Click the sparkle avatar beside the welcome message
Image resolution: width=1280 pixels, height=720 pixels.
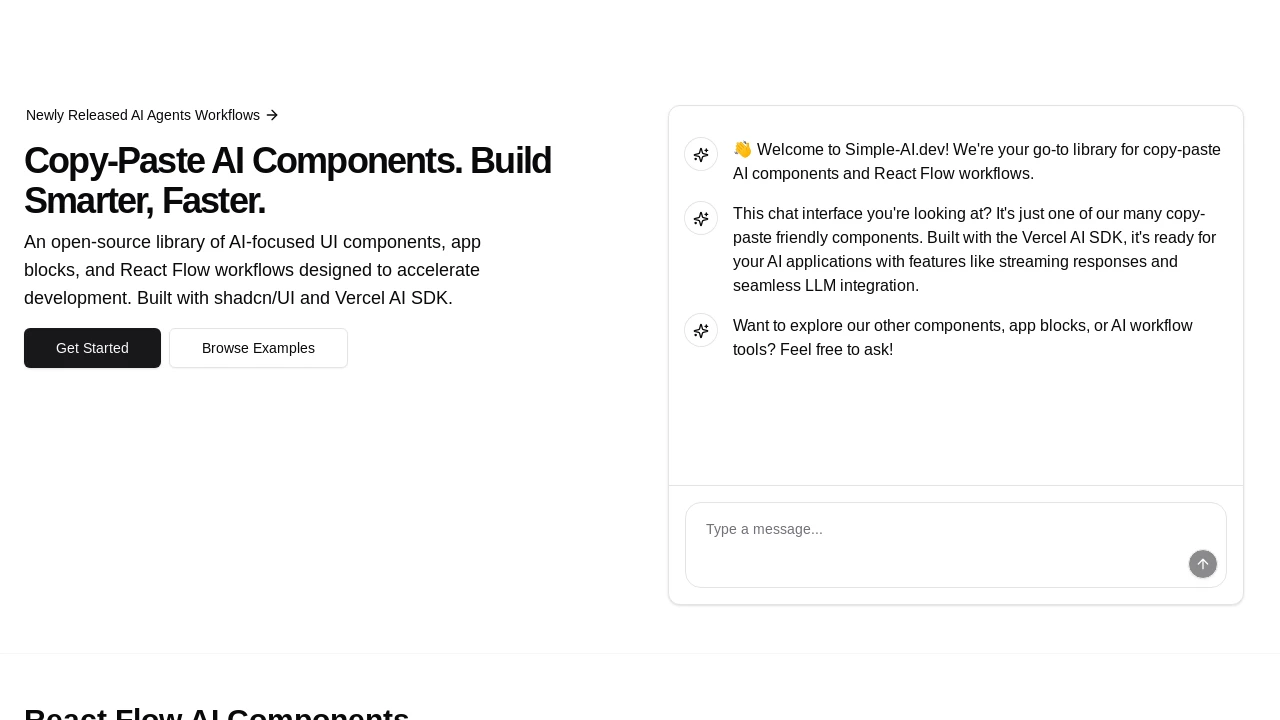pos(701,154)
